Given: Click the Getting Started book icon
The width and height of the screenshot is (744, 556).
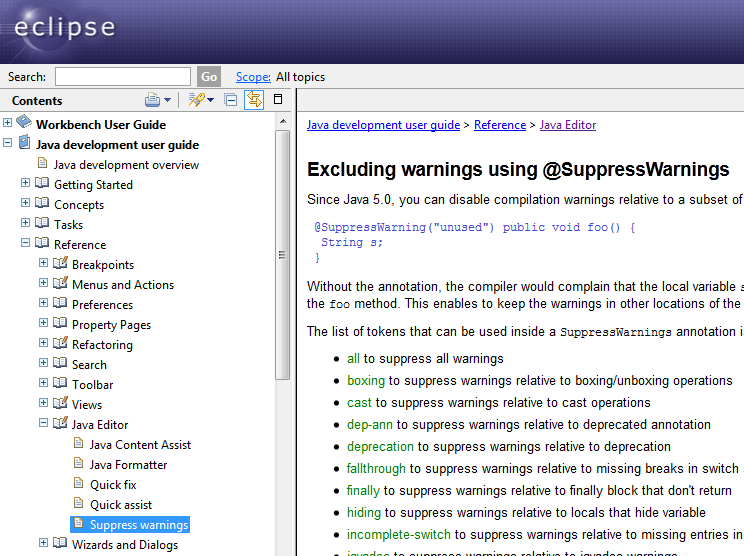Looking at the screenshot, I should click(42, 183).
